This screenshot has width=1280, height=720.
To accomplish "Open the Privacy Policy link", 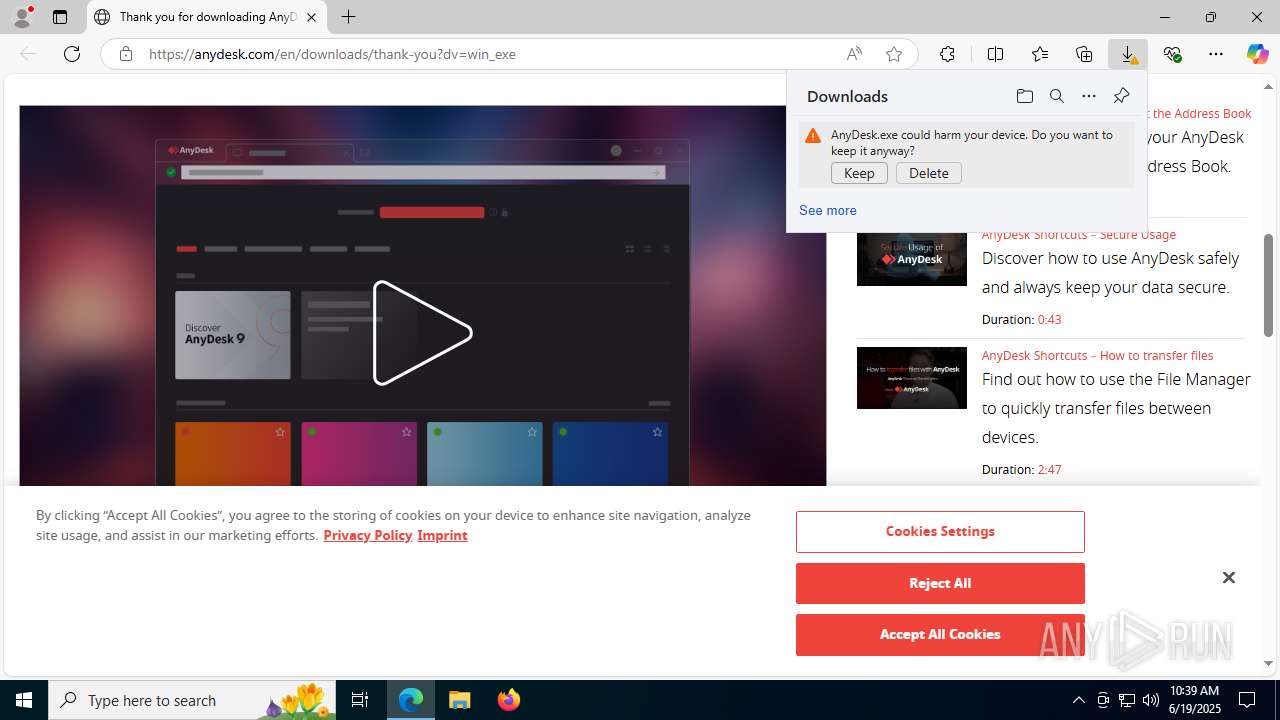I will 368,535.
